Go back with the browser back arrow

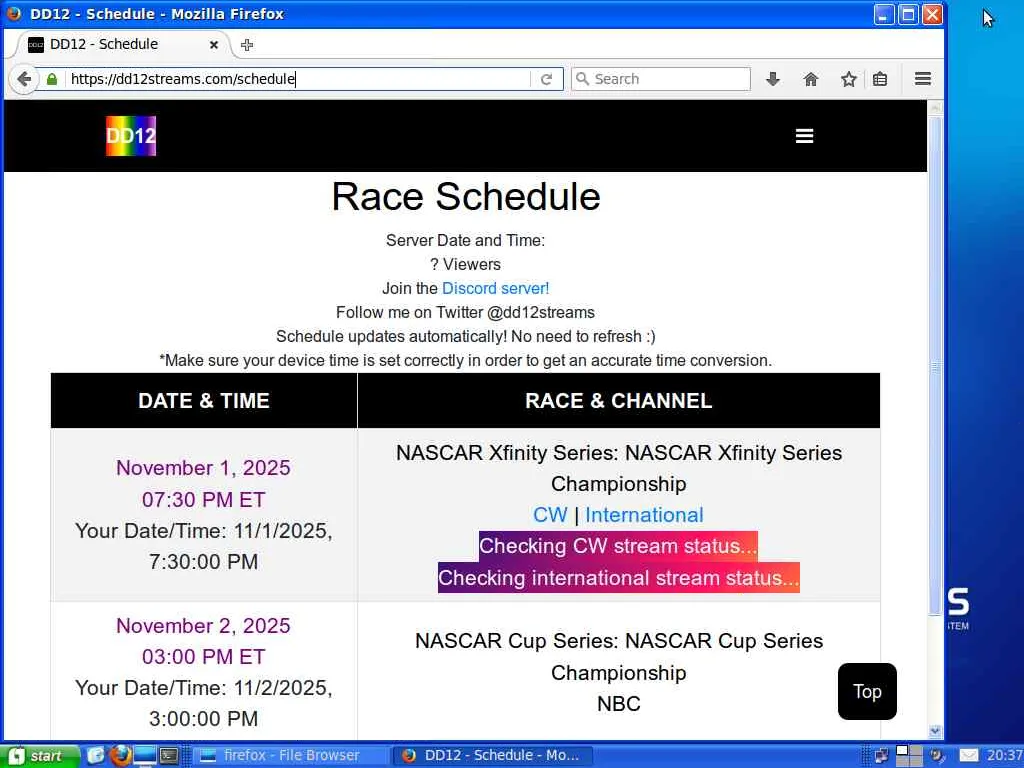[x=24, y=79]
